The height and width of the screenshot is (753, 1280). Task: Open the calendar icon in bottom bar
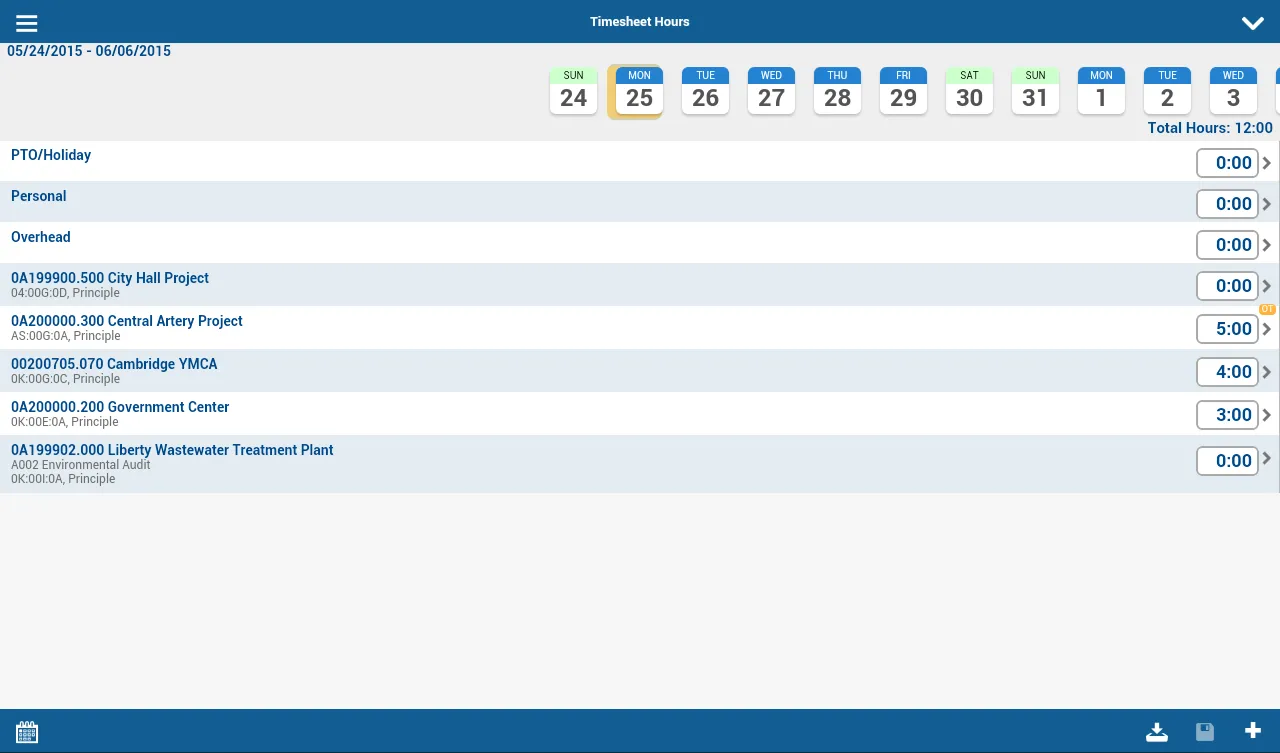click(27, 732)
